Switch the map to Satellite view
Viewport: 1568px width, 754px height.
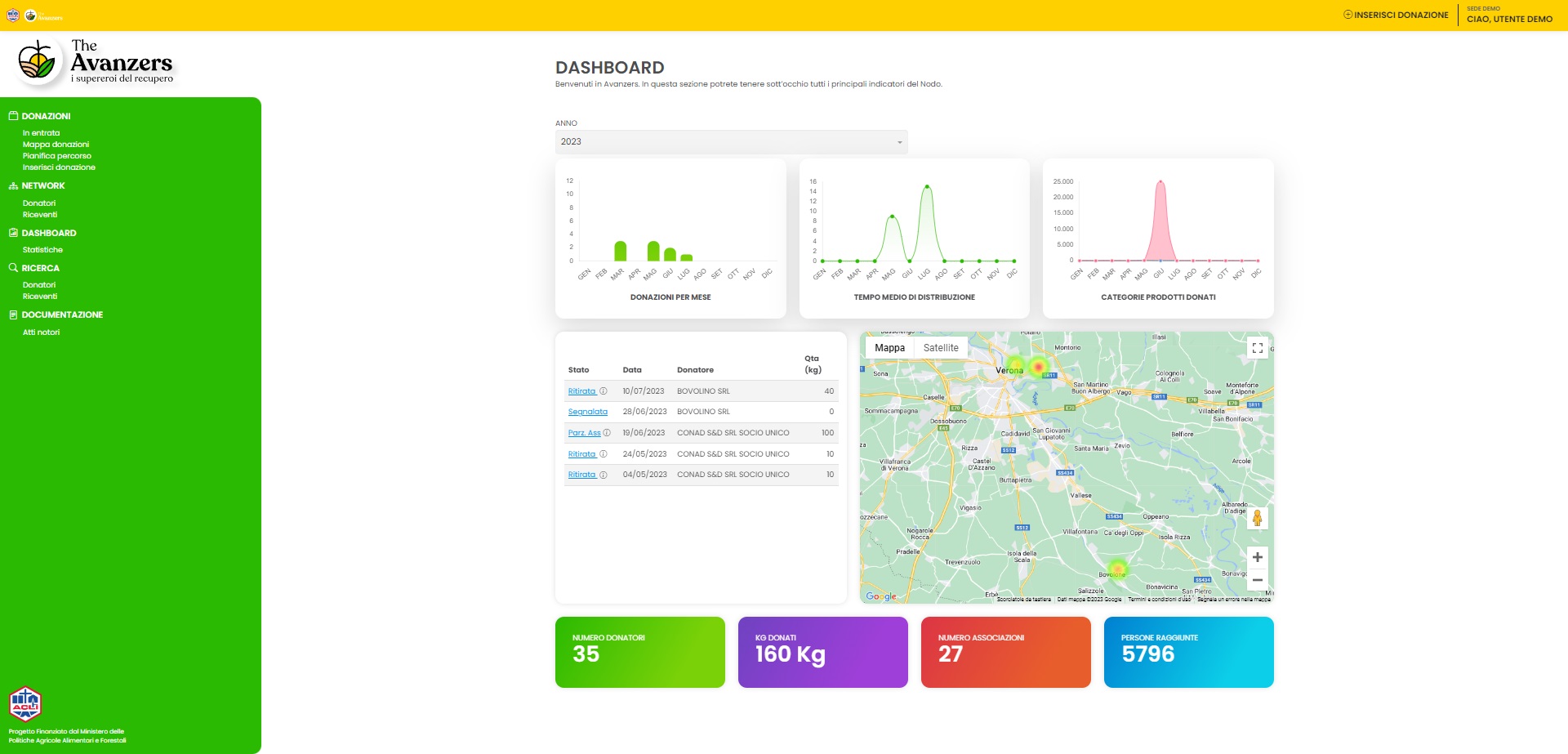[941, 347]
